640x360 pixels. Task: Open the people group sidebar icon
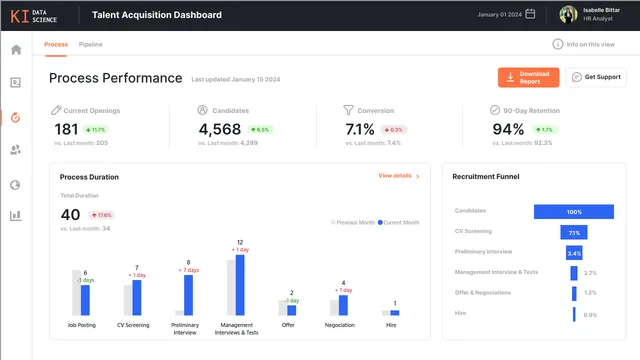(x=16, y=150)
